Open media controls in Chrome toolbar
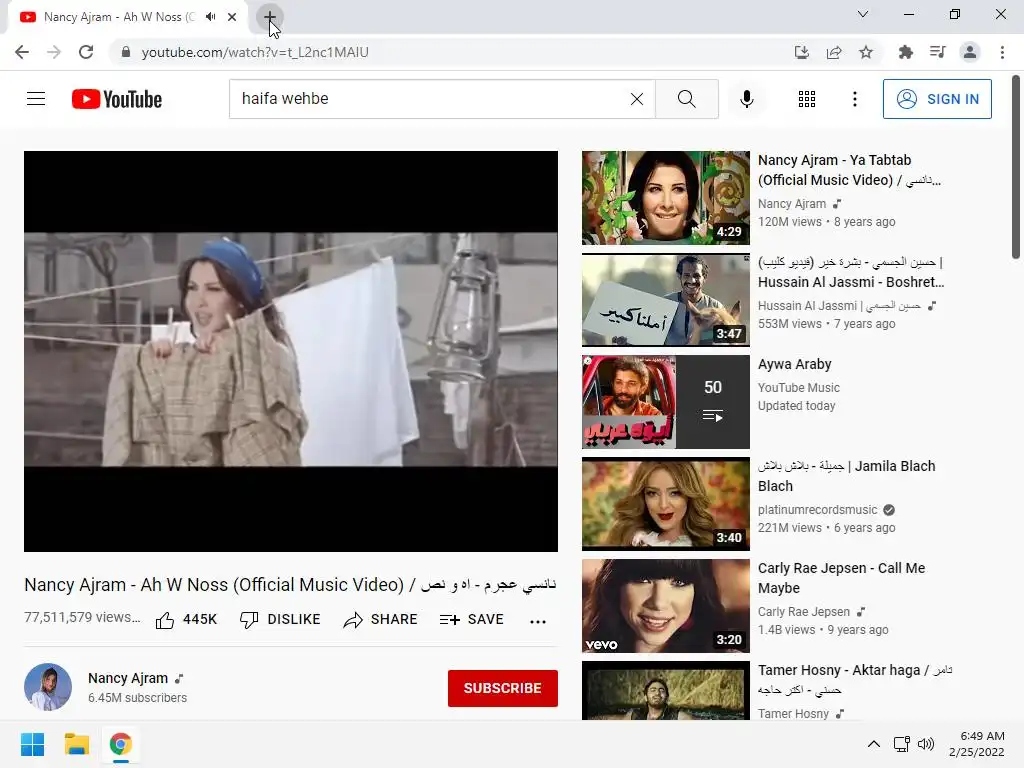Screen dimensions: 1024x768 [x=937, y=52]
